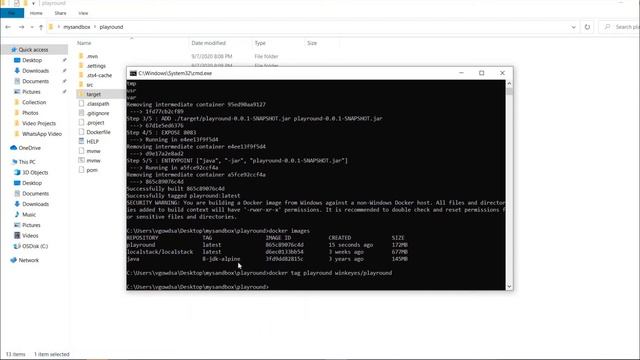This screenshot has width=640, height=360.
Task: Select the .mvn folder
Action: click(x=92, y=56)
